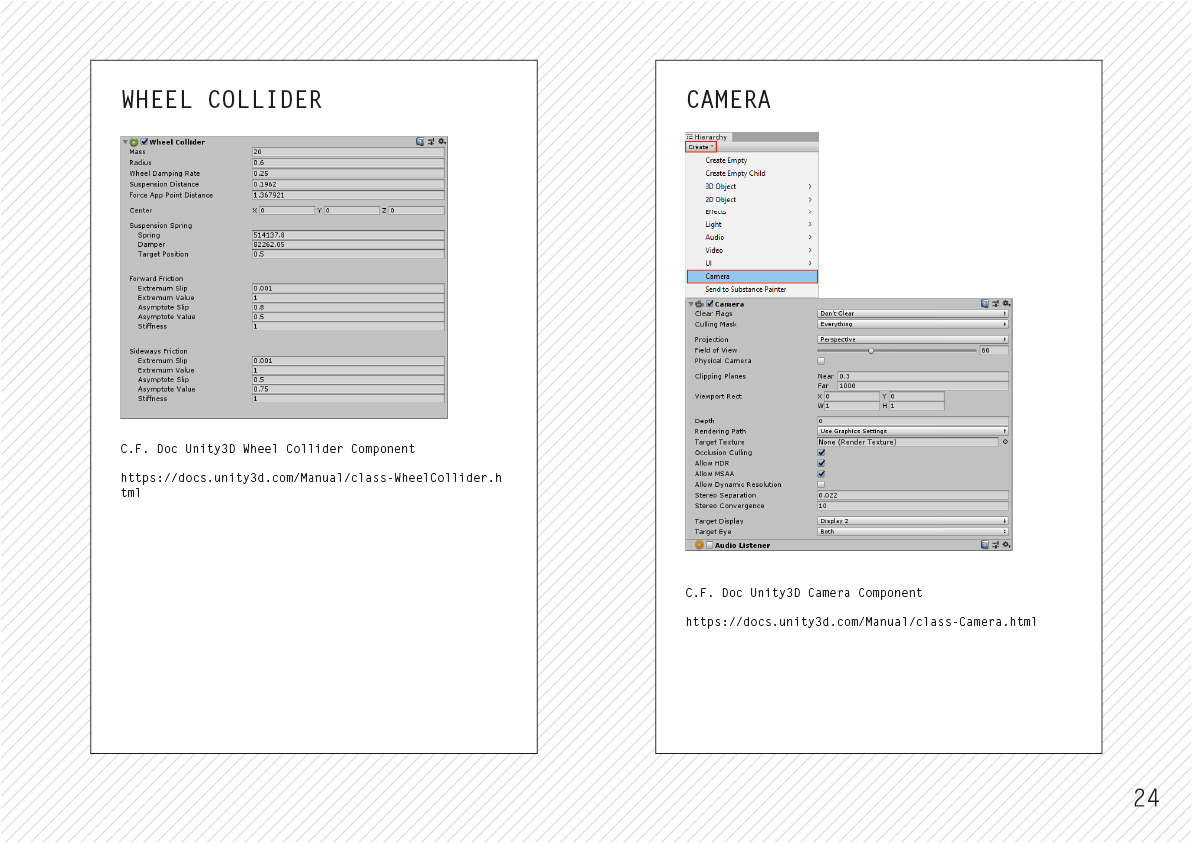Select Camera in the Create menu
1192x843 pixels.
click(x=752, y=277)
